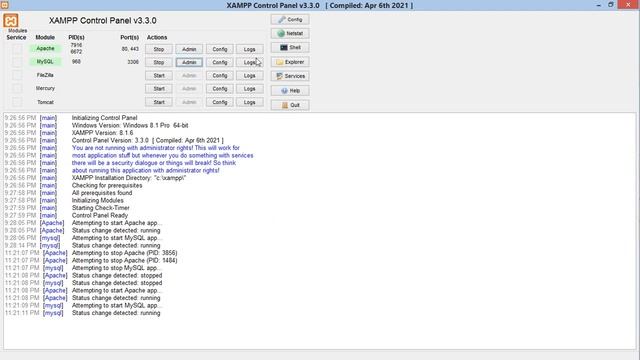Screen dimensions: 640x360
Task: Start the FileZilla module
Action: 159,76
